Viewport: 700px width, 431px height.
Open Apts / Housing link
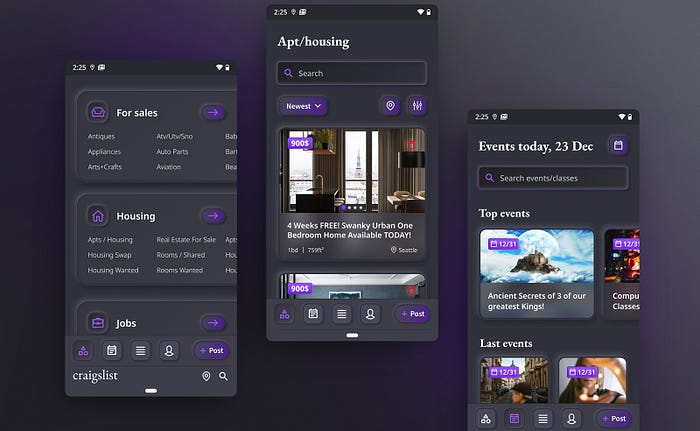pos(110,239)
